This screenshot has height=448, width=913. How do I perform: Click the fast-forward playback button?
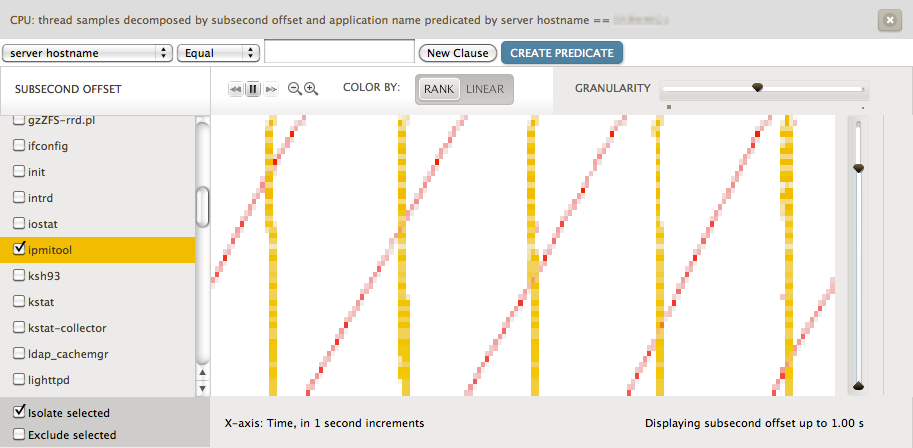270,89
